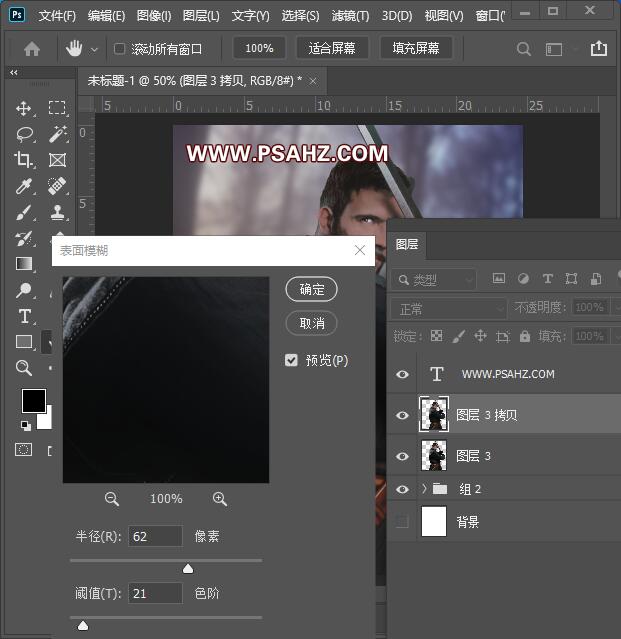Select the Spot Healing Brush tool

click(x=57, y=186)
